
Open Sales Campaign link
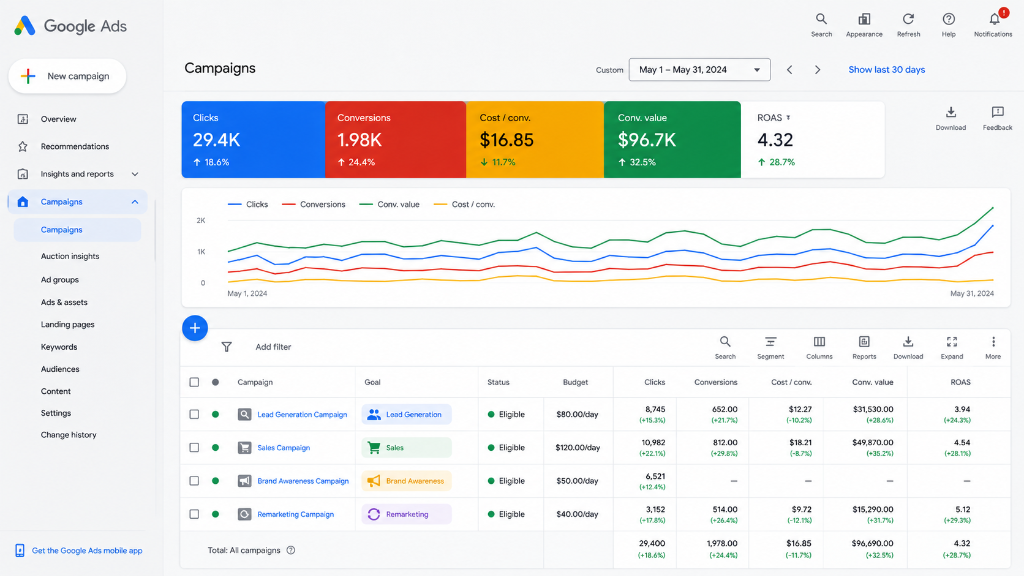[283, 448]
